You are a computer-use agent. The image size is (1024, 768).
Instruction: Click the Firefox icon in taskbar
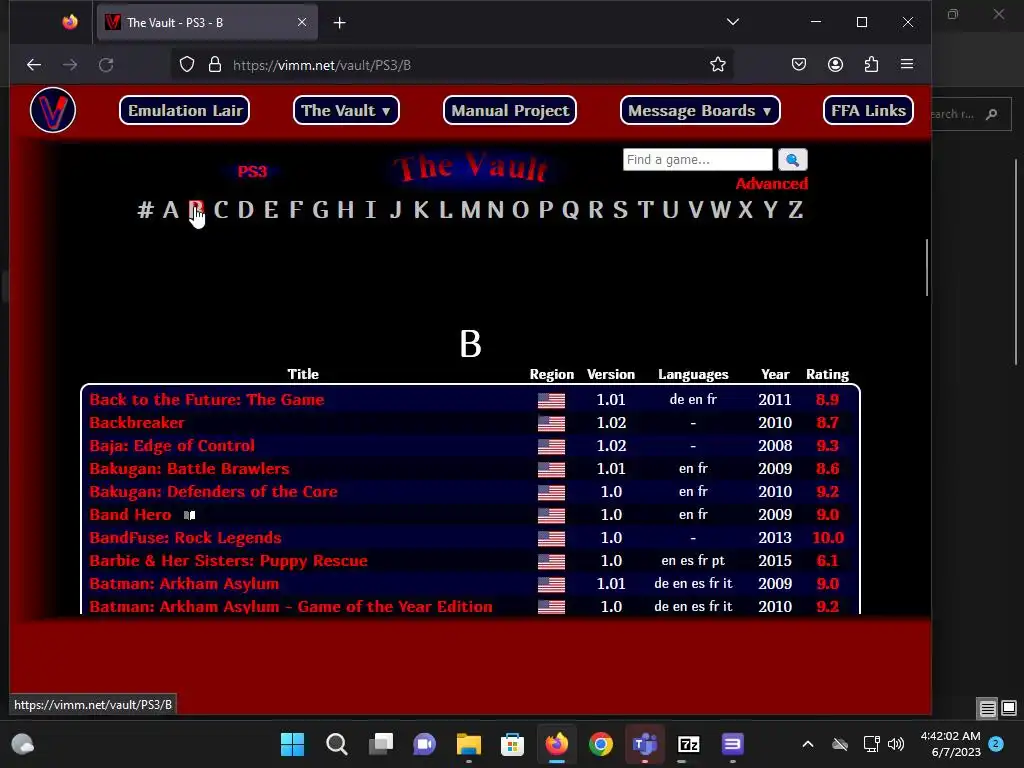(x=556, y=744)
